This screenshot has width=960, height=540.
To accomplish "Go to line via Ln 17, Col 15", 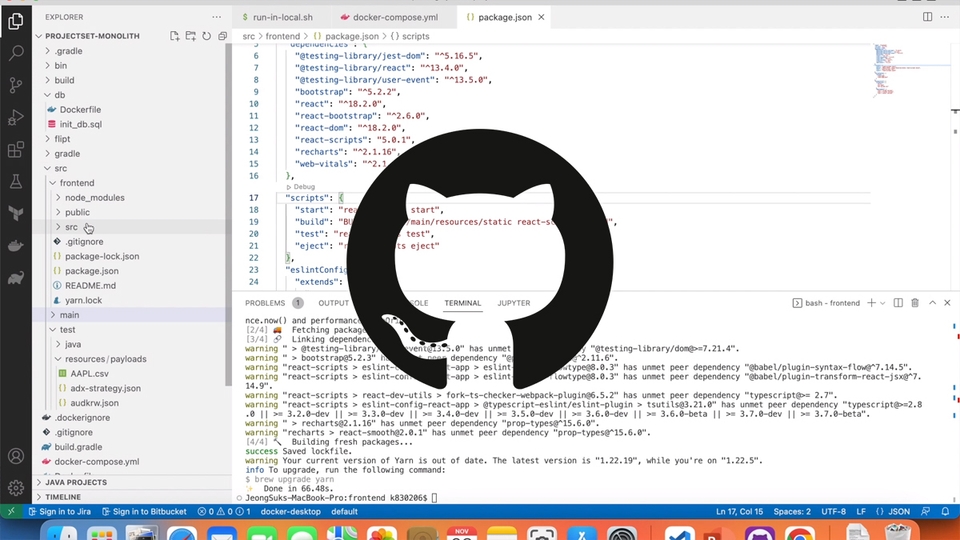I will coord(740,512).
